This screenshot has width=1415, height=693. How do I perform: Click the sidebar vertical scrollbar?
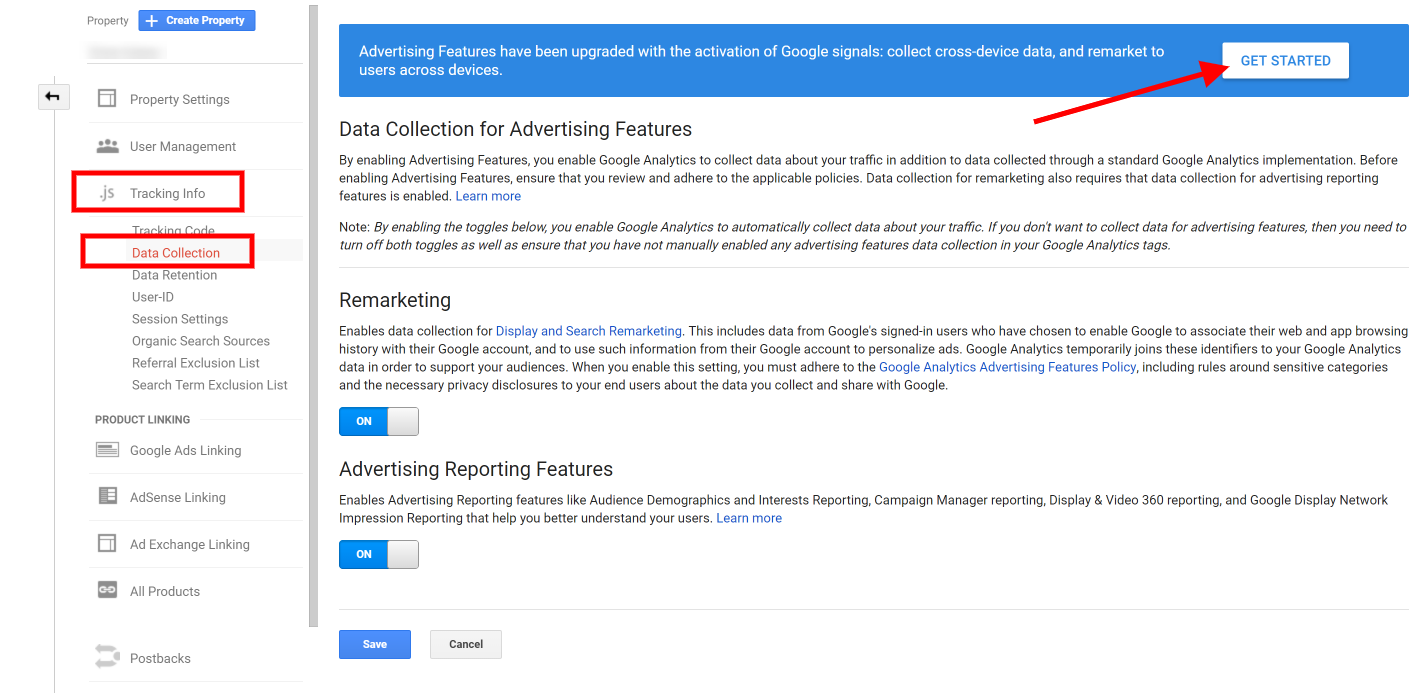(x=313, y=315)
